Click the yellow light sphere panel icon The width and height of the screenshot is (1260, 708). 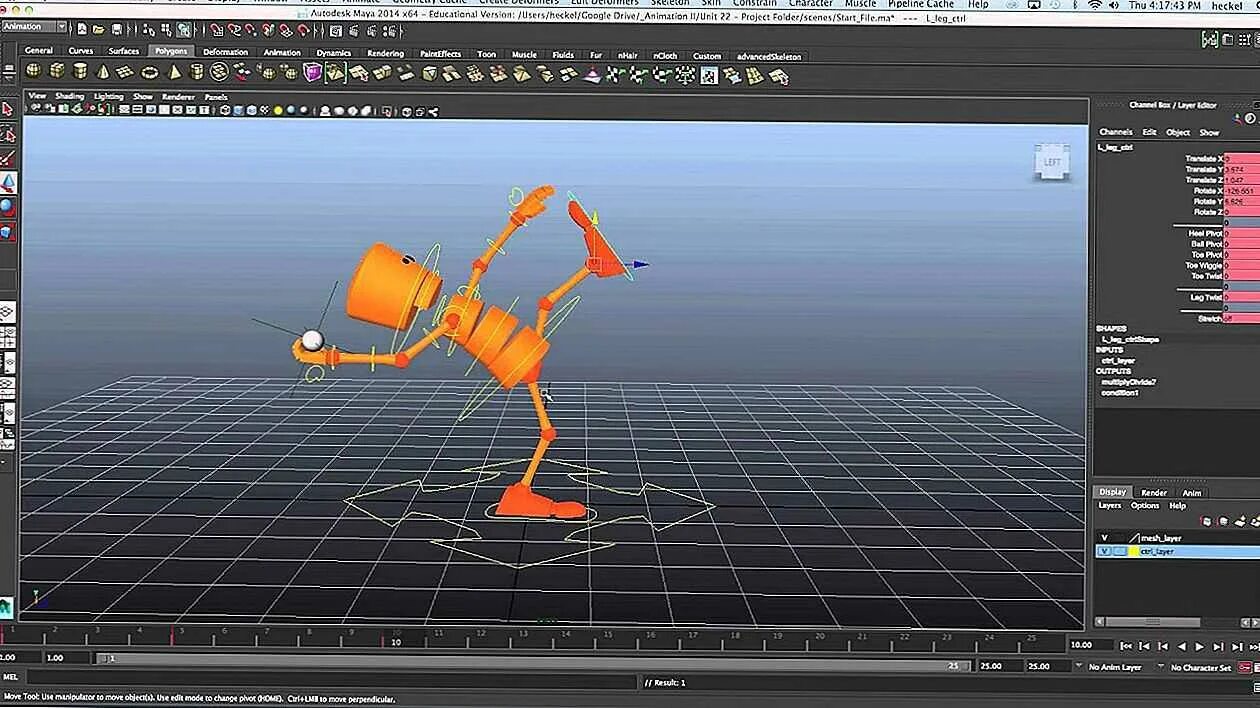[278, 110]
